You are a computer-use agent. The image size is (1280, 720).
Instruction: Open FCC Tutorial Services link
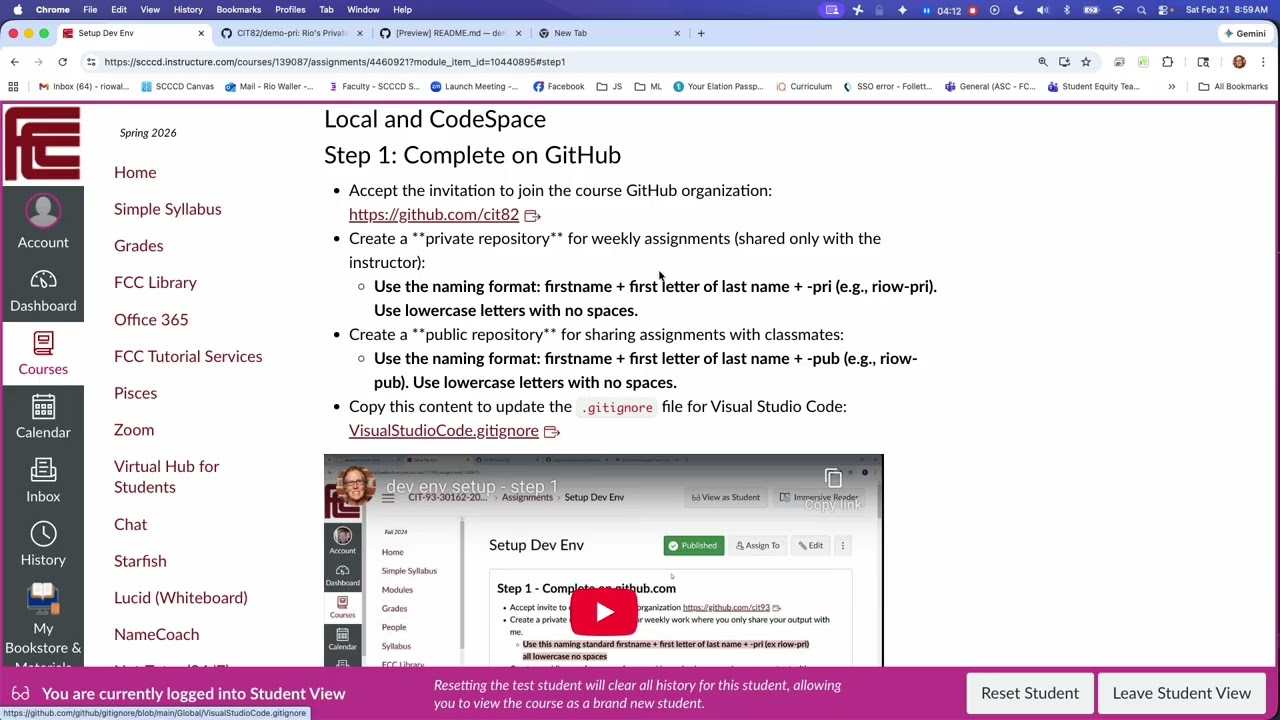(x=188, y=356)
